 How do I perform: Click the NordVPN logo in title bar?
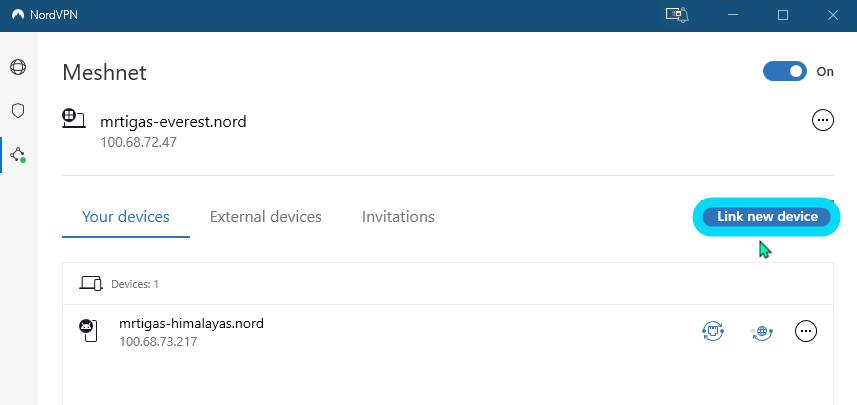[x=18, y=15]
